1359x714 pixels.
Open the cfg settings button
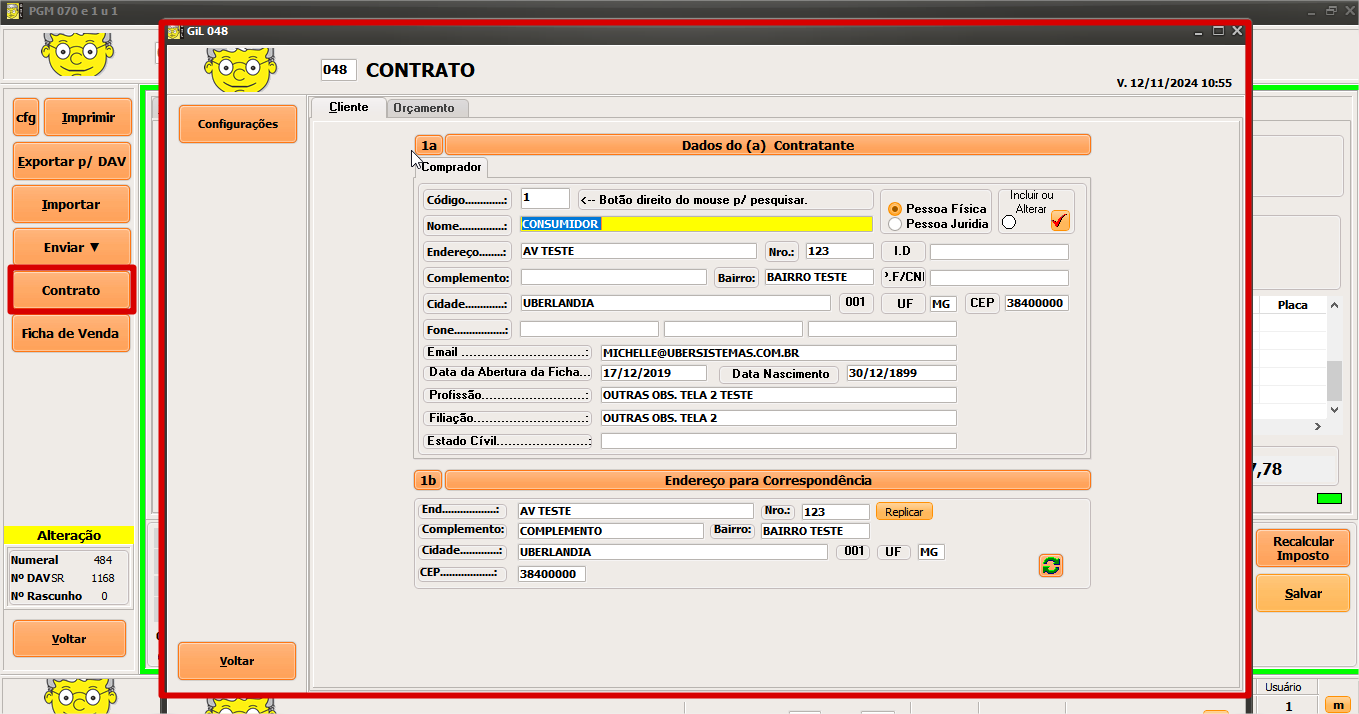(25, 118)
